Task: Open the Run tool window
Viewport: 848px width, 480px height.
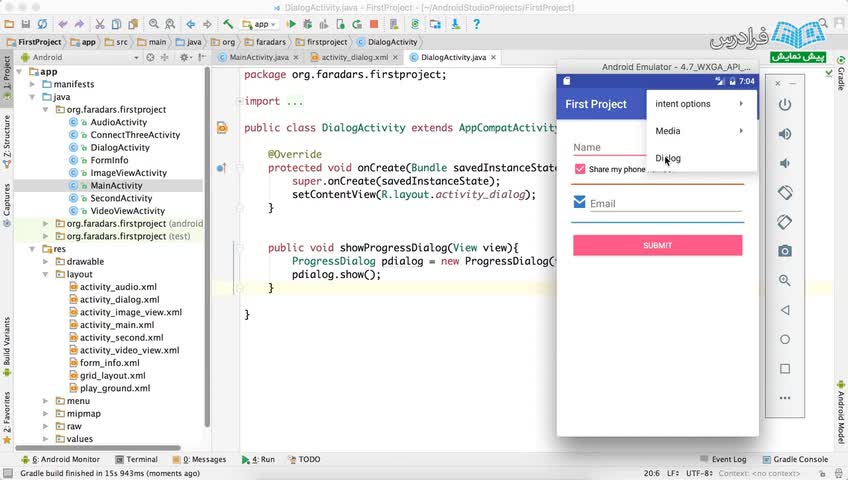Action: [x=259, y=459]
